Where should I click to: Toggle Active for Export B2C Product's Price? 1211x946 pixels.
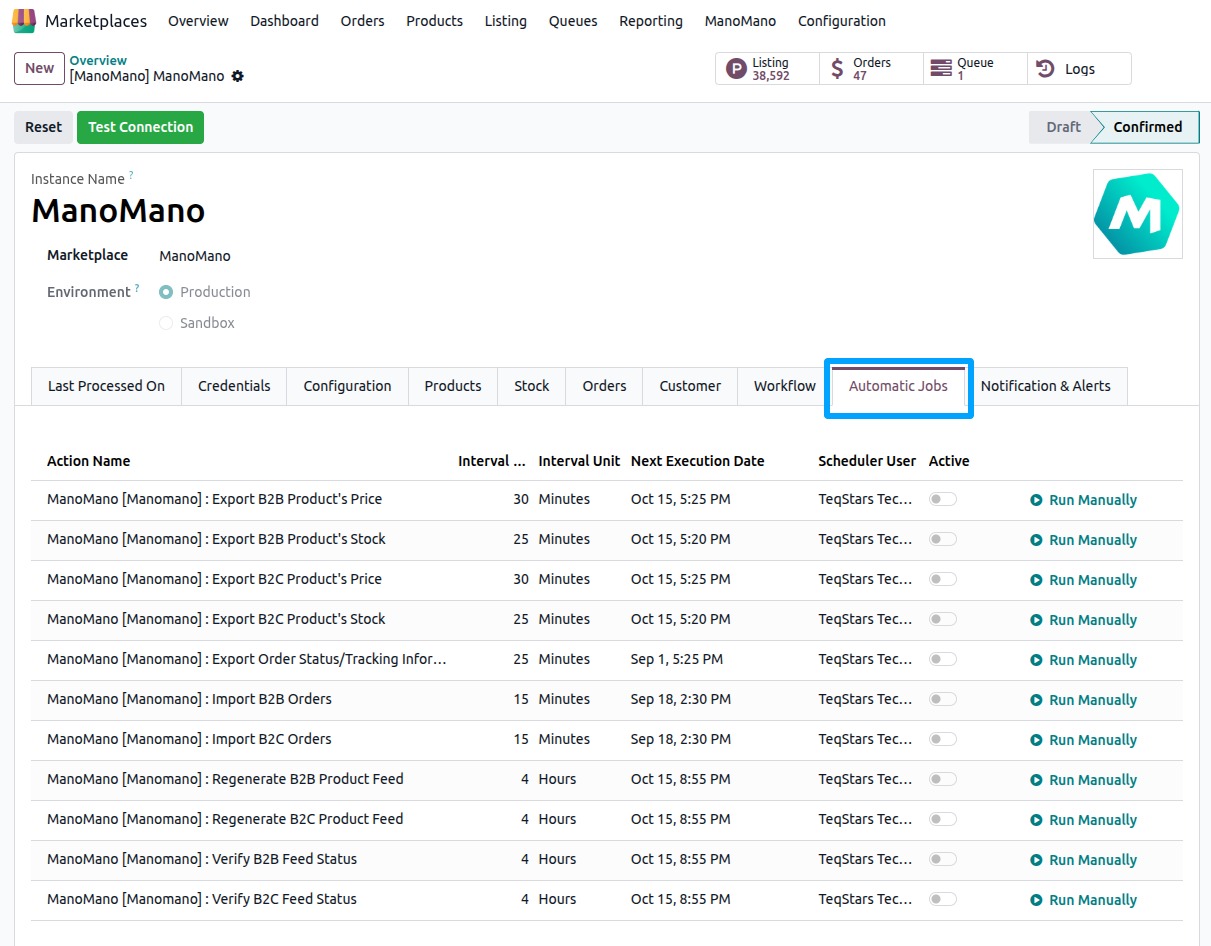coord(943,579)
